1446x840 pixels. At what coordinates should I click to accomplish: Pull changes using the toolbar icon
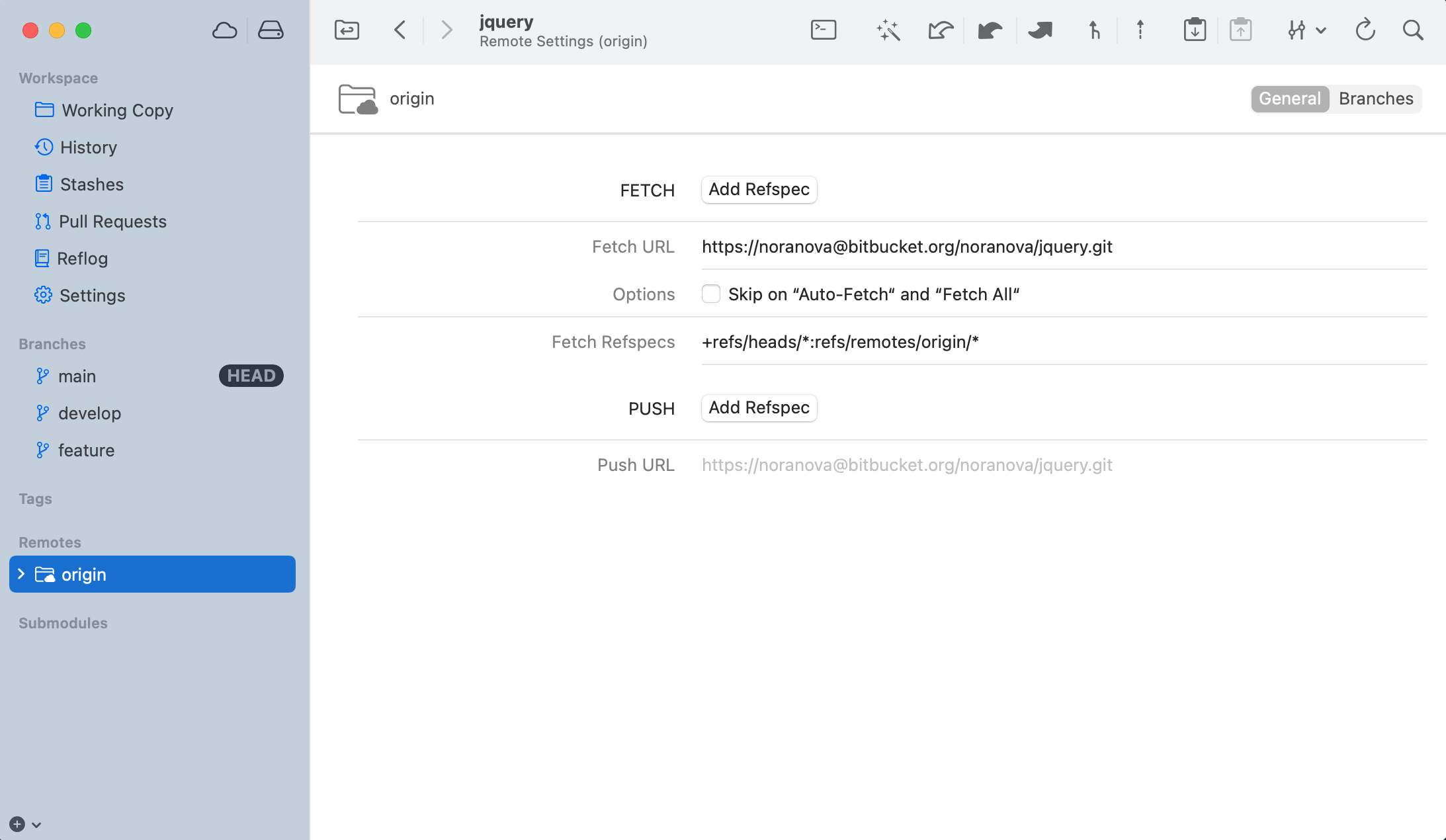[x=989, y=30]
